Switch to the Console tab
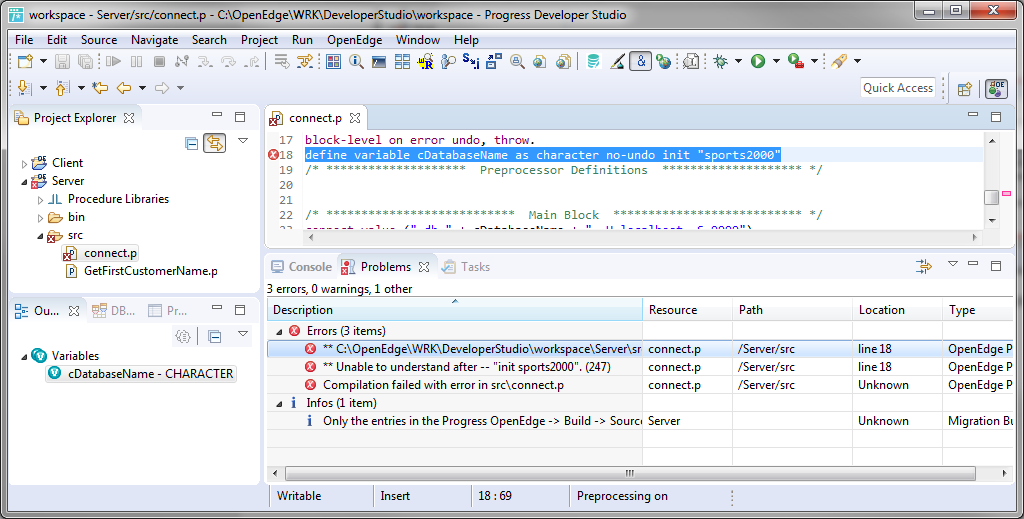Viewport: 1024px width, 519px height. pos(302,266)
